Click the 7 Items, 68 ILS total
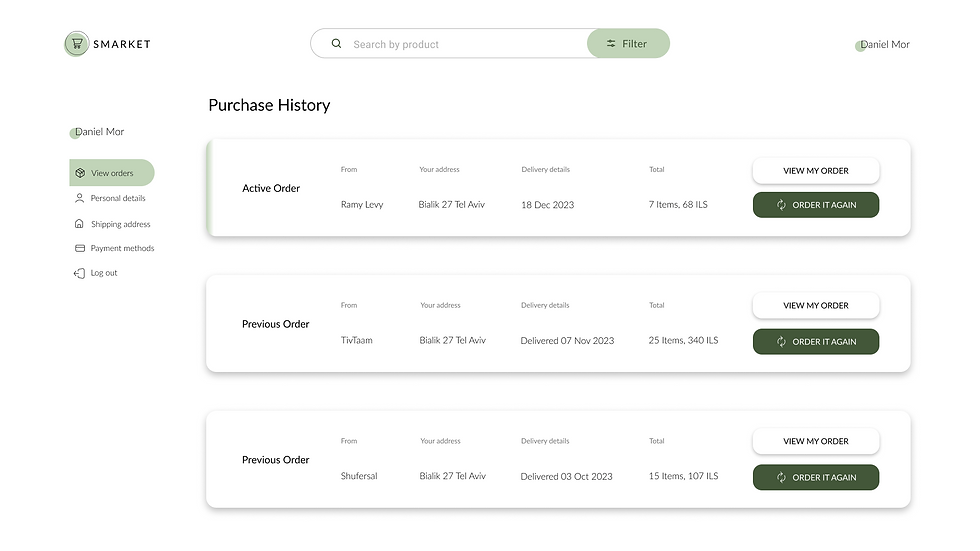Viewport: 980px width, 551px height. [678, 205]
